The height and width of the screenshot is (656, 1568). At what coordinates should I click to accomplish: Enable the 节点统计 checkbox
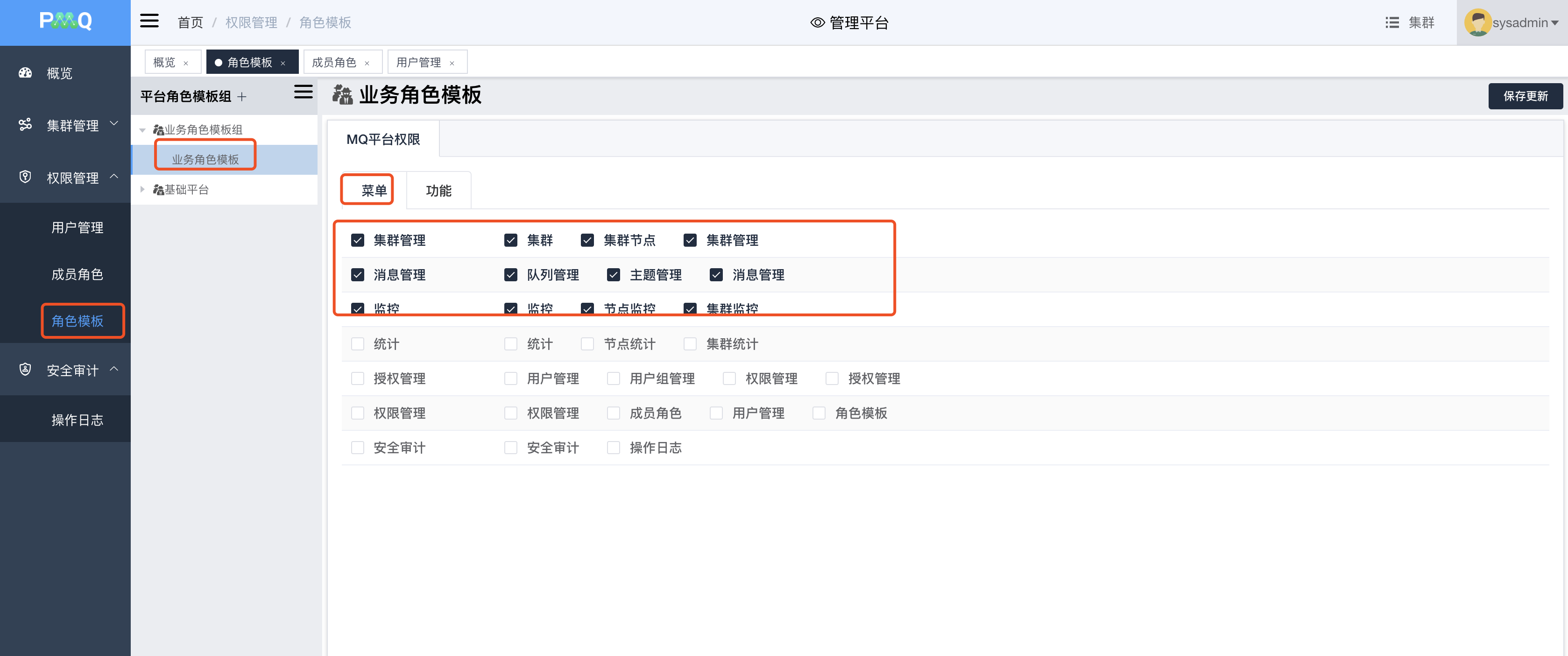587,344
